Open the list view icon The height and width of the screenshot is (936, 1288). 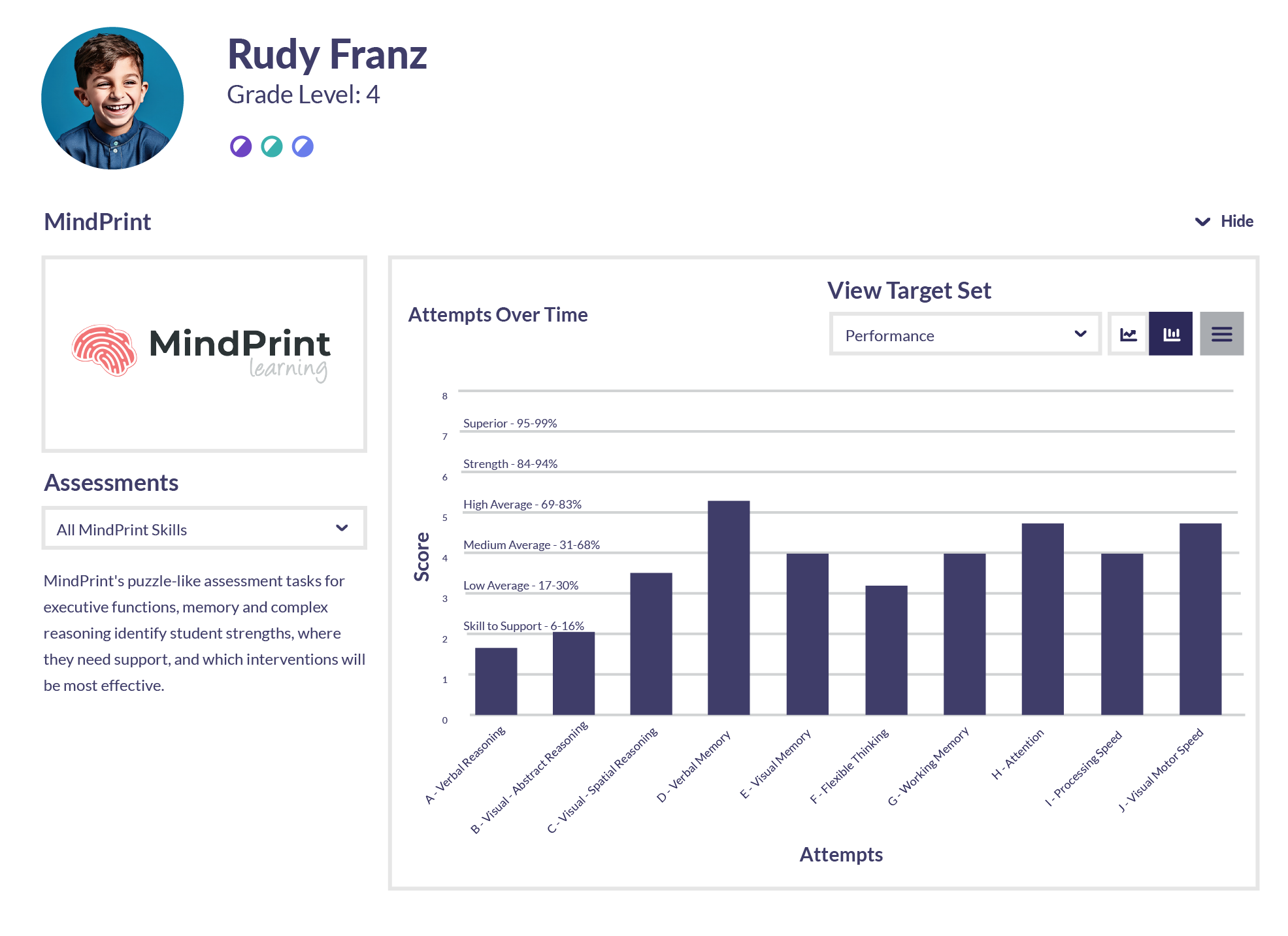point(1221,334)
